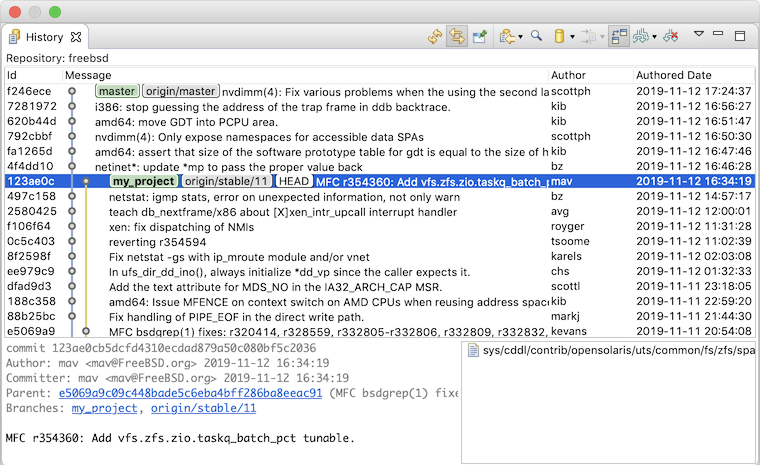This screenshot has height=465, width=760.
Task: Expand the repository cylinder dropdown arrow
Action: pos(572,37)
